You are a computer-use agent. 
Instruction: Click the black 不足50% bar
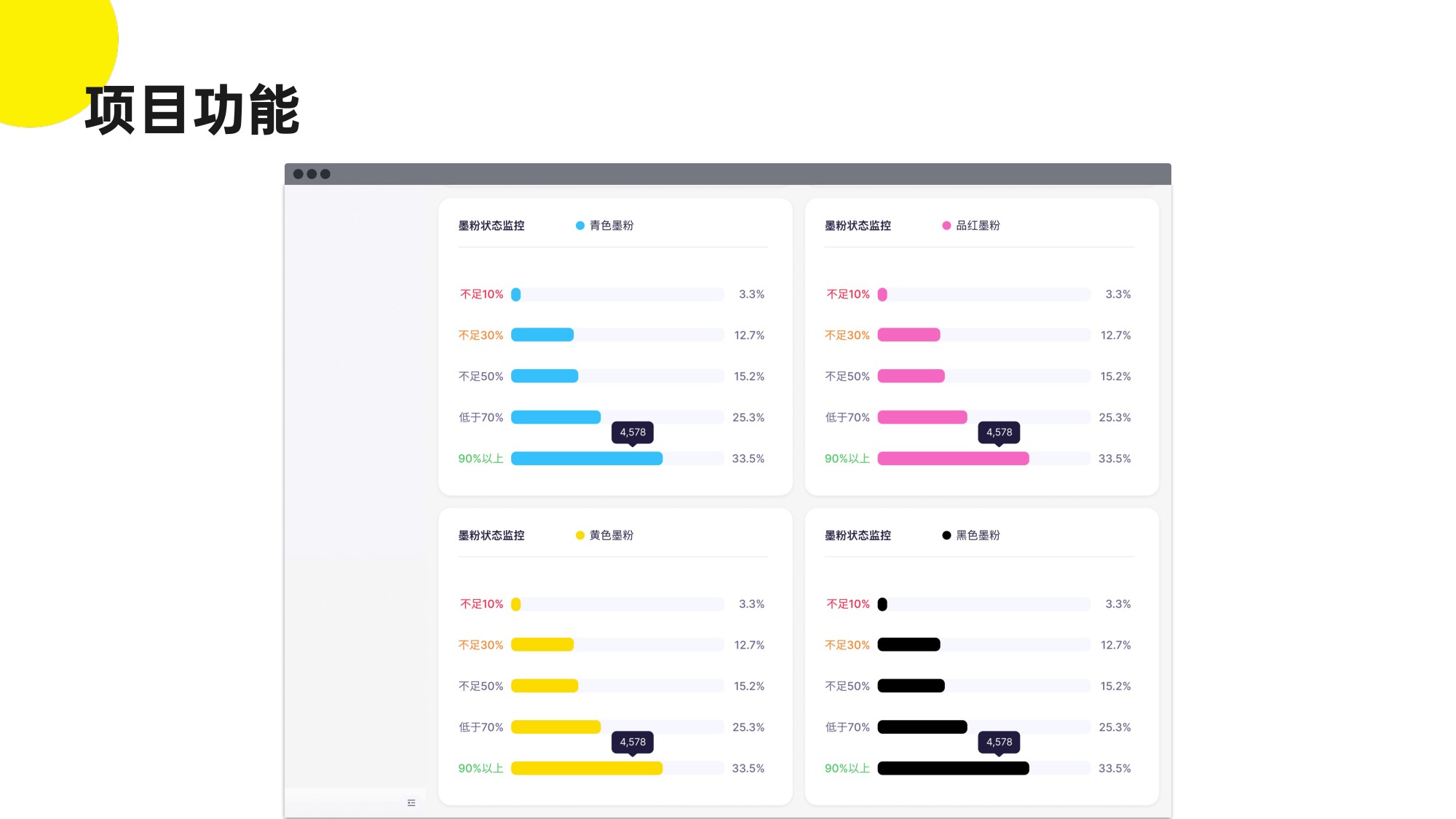tap(911, 686)
